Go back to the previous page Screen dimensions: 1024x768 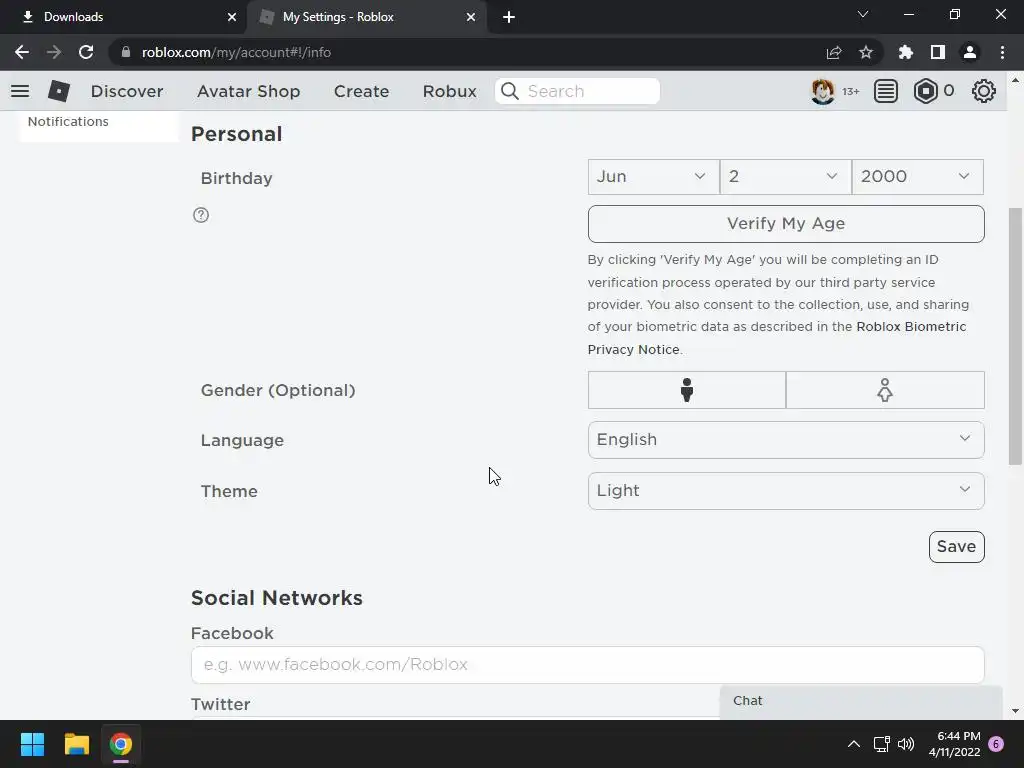(22, 52)
